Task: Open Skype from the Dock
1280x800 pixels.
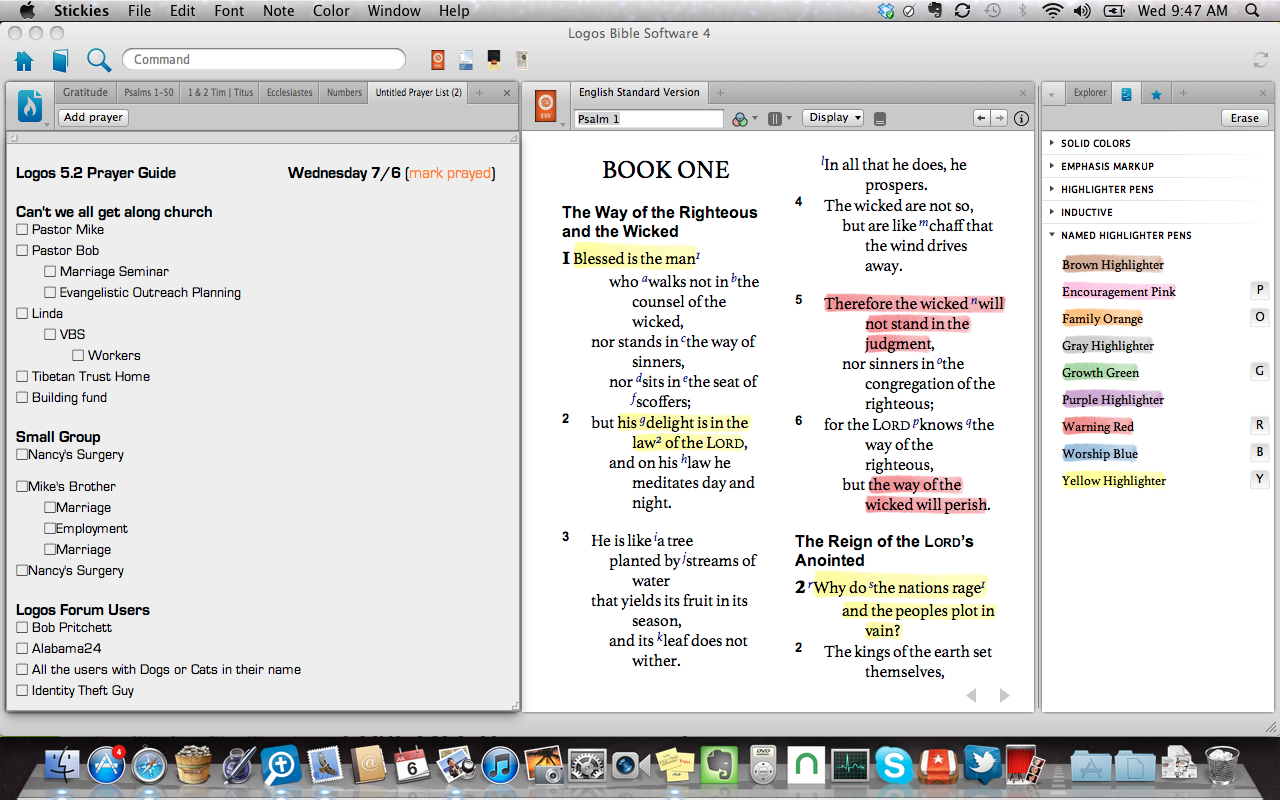Action: point(893,766)
